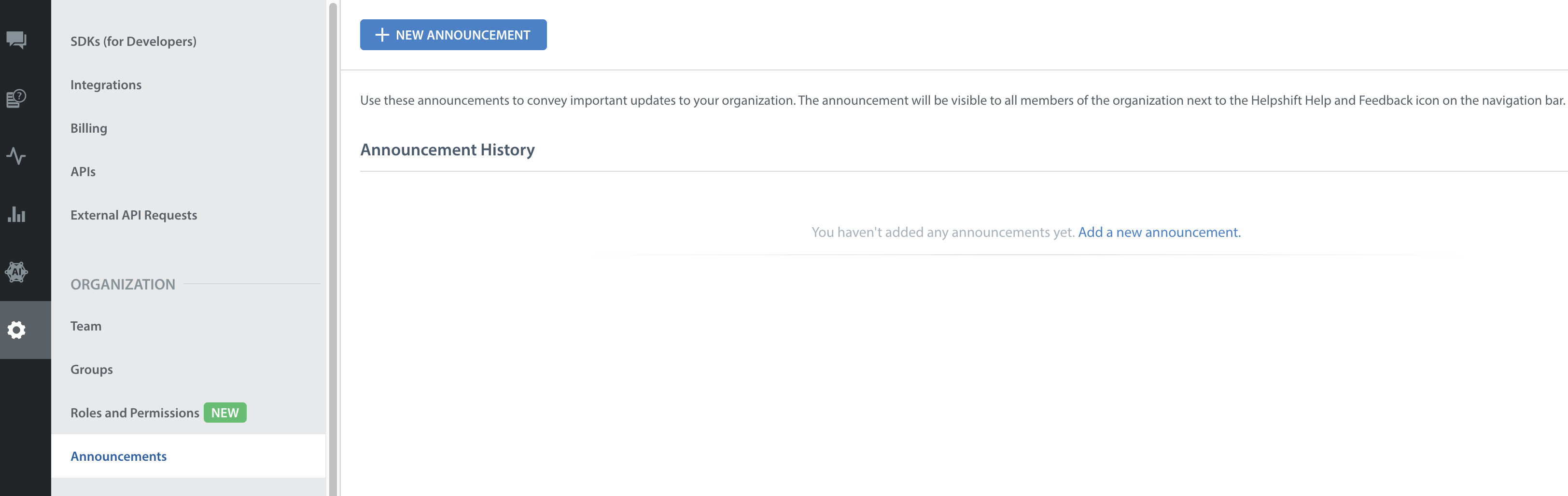Click the plus icon on New Announcement
This screenshot has height=496, width=1568.
click(x=382, y=35)
